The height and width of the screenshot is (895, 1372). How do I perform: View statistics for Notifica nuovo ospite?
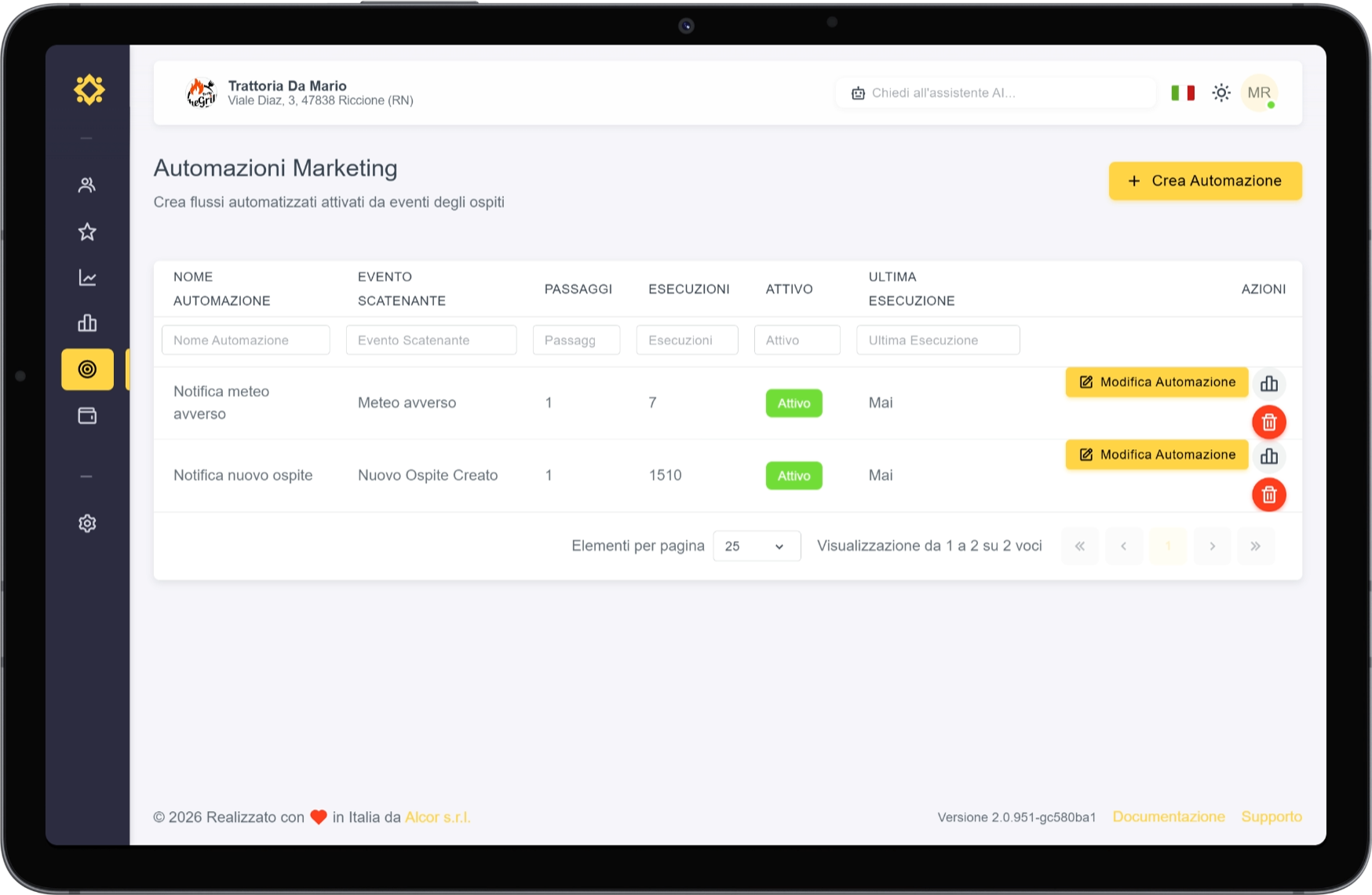[x=1269, y=456]
